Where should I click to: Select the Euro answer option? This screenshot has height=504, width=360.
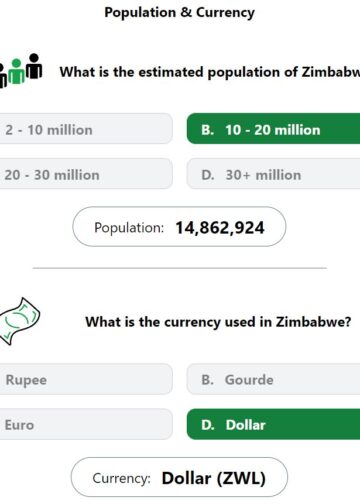(x=86, y=424)
